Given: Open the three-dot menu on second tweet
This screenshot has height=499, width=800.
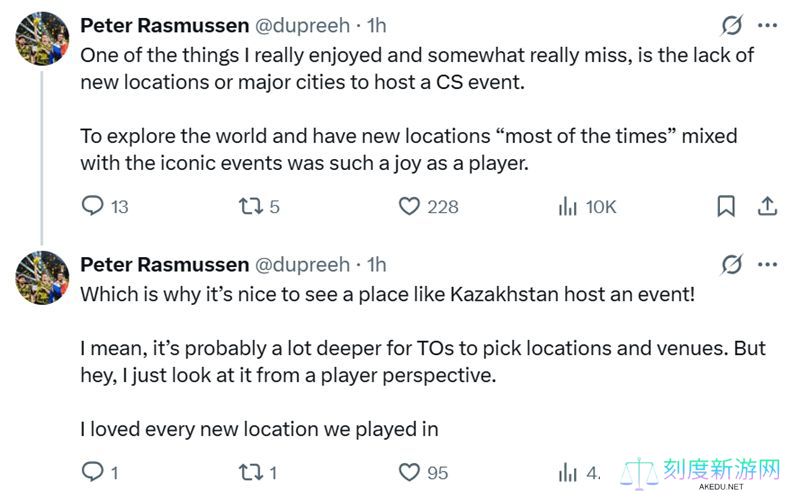Looking at the screenshot, I should click(767, 264).
